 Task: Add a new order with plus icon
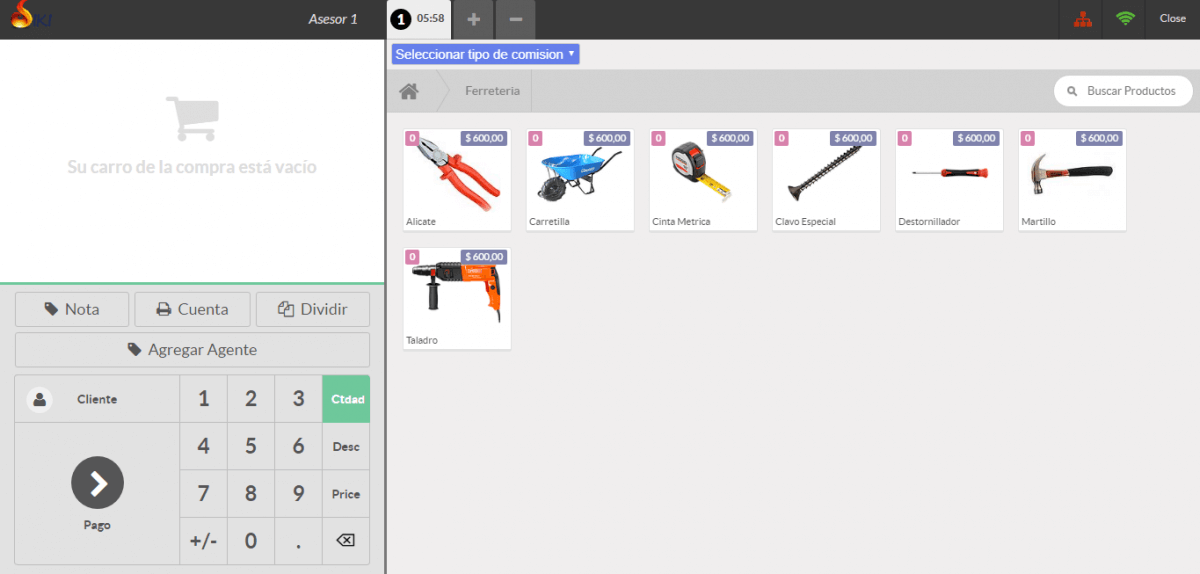tap(474, 19)
